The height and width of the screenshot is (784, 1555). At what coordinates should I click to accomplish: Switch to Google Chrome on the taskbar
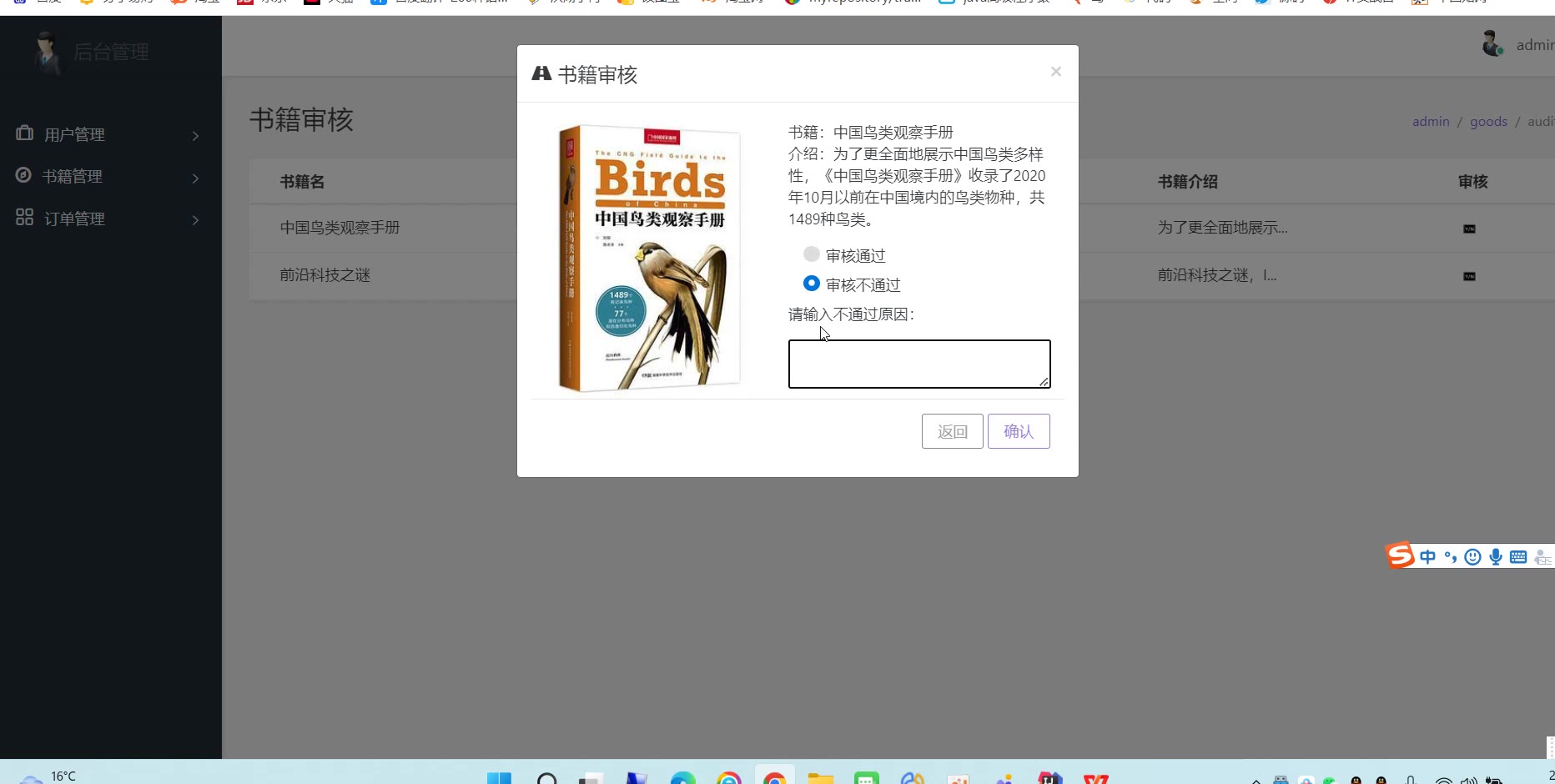(774, 776)
